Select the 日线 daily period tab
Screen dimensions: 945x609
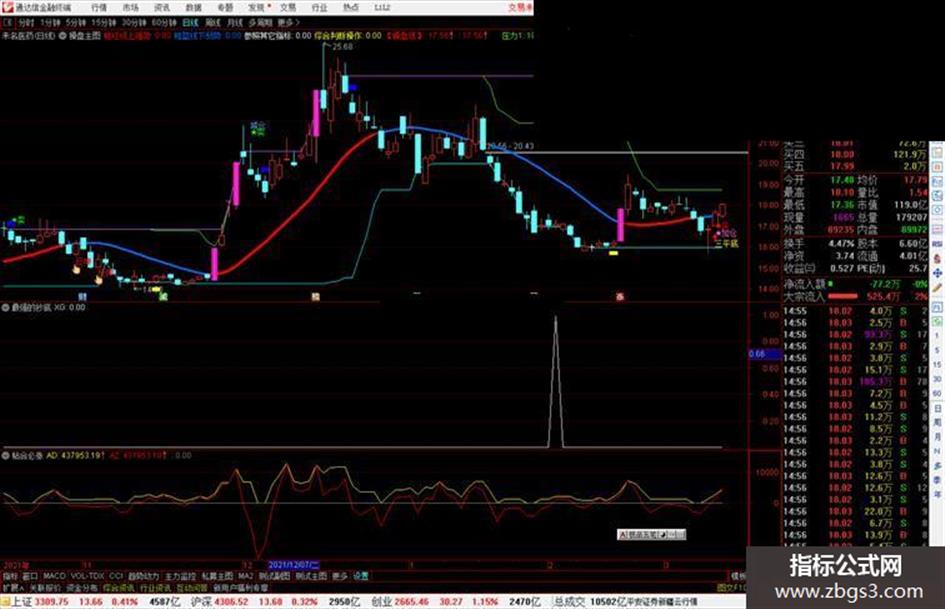(190, 23)
